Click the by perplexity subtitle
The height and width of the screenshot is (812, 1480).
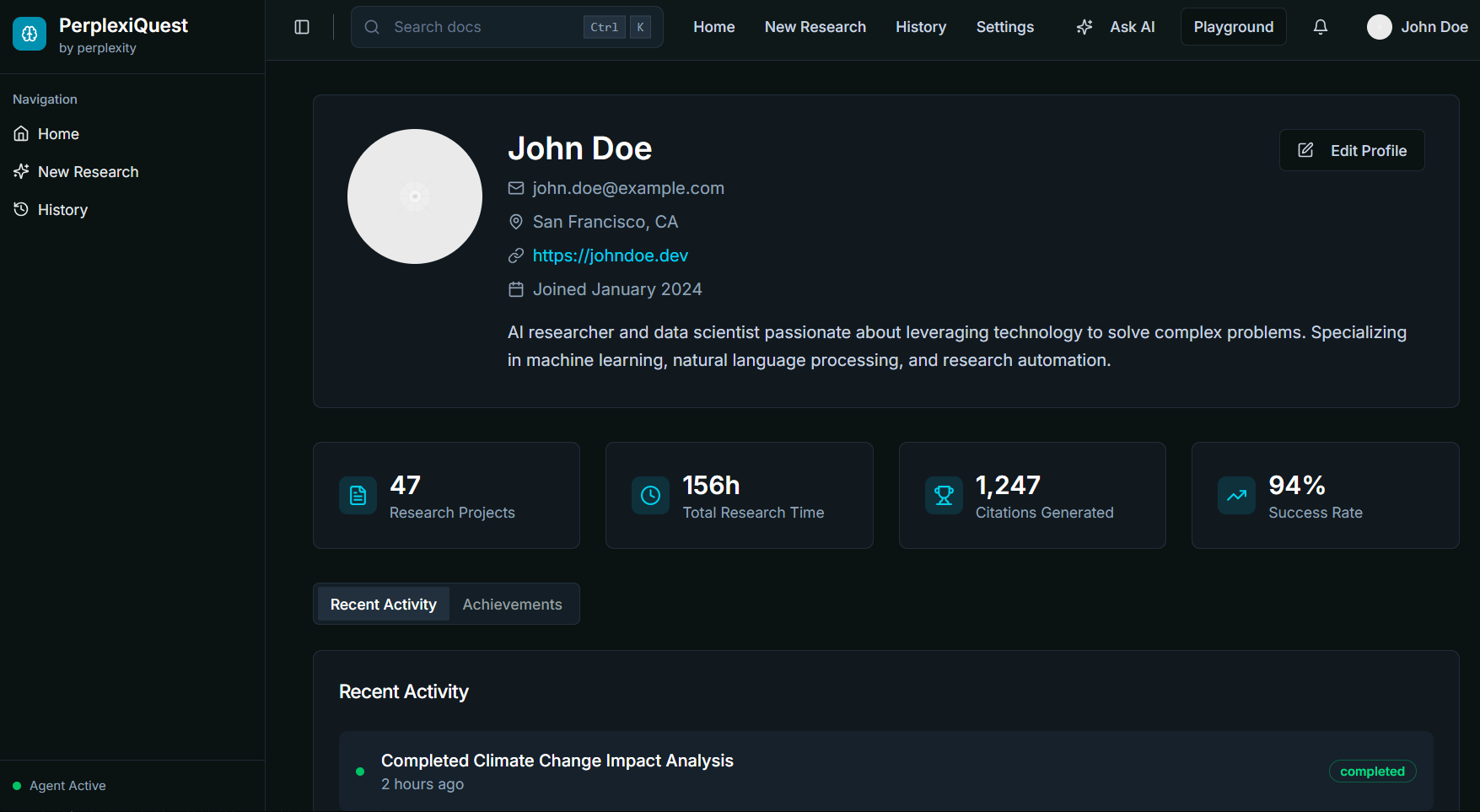coord(98,48)
